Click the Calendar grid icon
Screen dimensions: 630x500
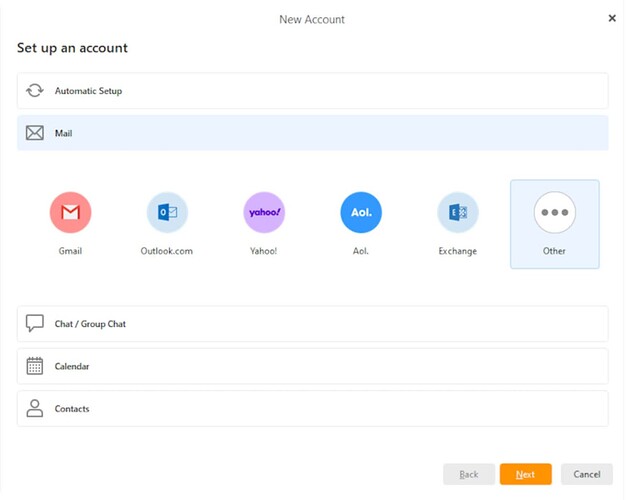[35, 366]
